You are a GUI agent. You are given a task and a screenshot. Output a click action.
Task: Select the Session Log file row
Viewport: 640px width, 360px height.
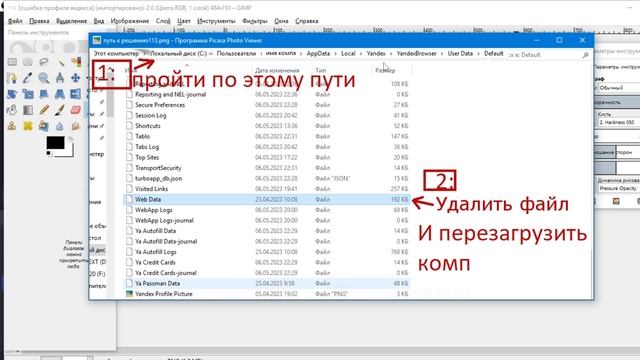click(267, 116)
